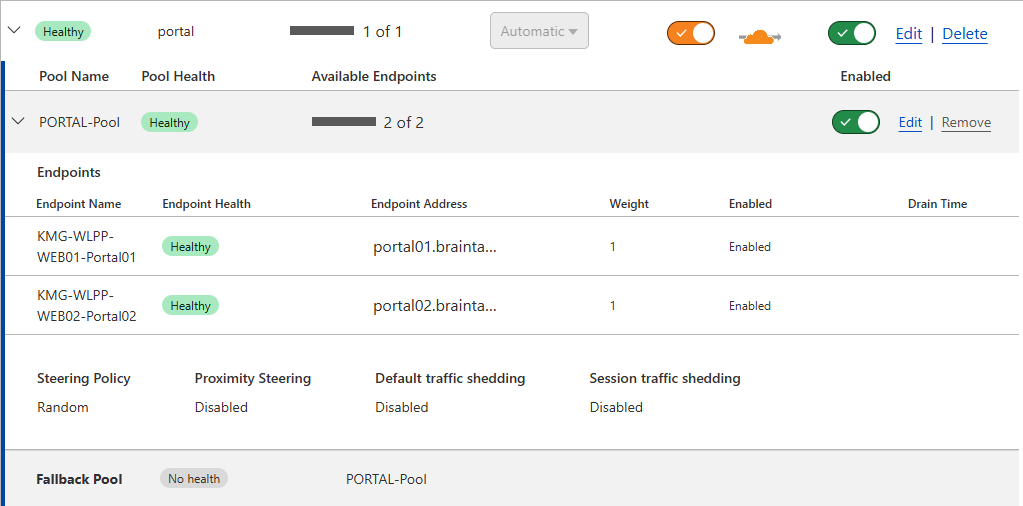The width and height of the screenshot is (1023, 506).
Task: Toggle the orange proxy switch for portal
Action: coord(691,33)
